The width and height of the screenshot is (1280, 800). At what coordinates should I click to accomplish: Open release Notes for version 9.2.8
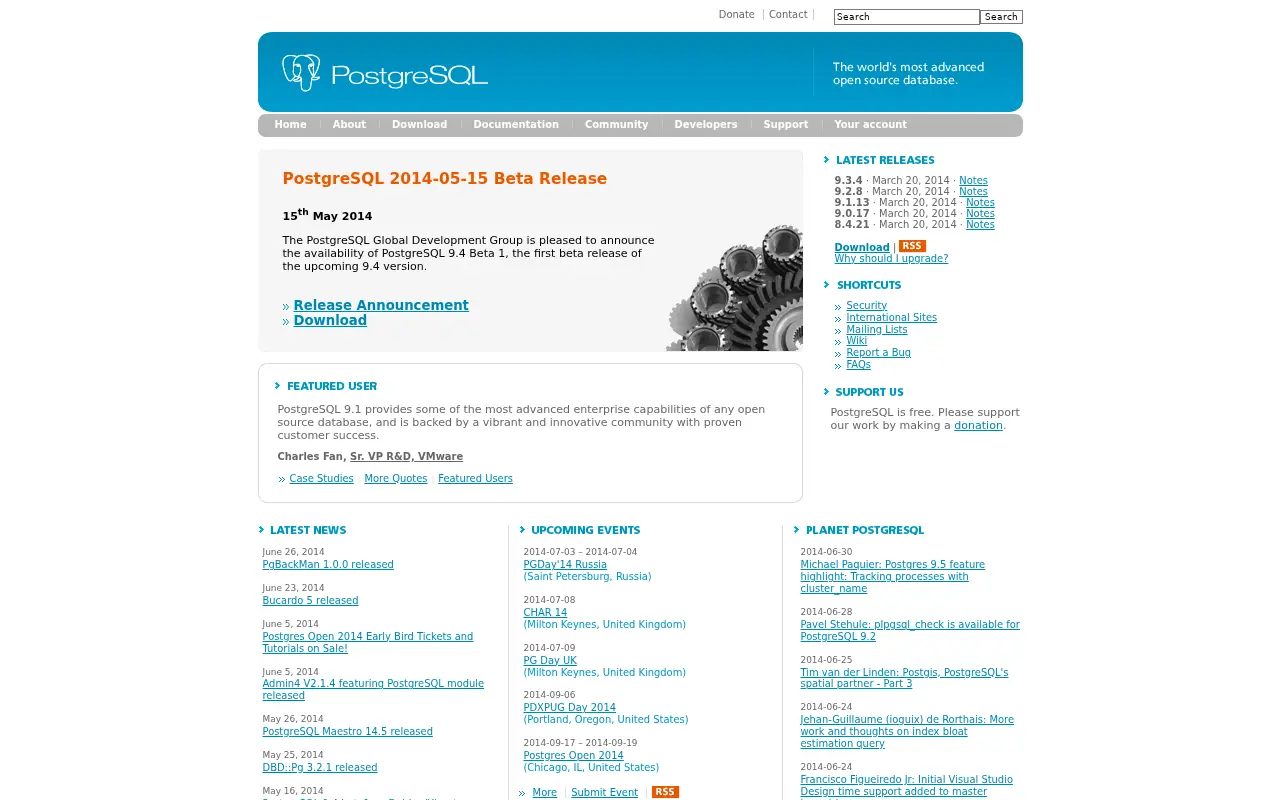coord(973,192)
